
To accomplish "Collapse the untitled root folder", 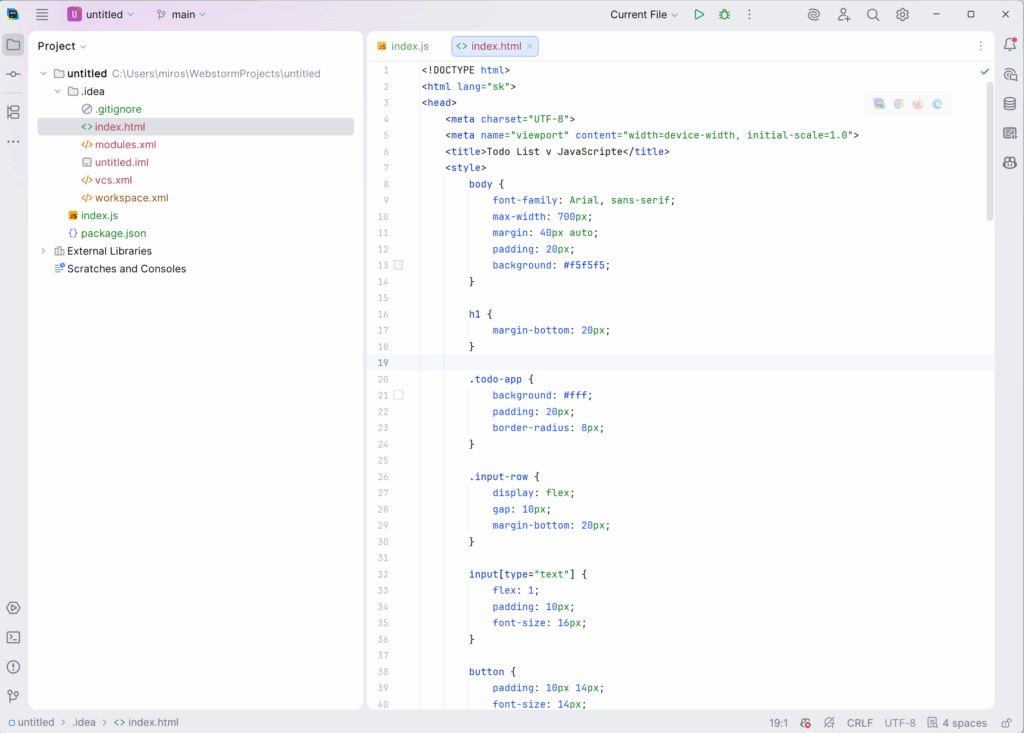I will click(x=43, y=74).
